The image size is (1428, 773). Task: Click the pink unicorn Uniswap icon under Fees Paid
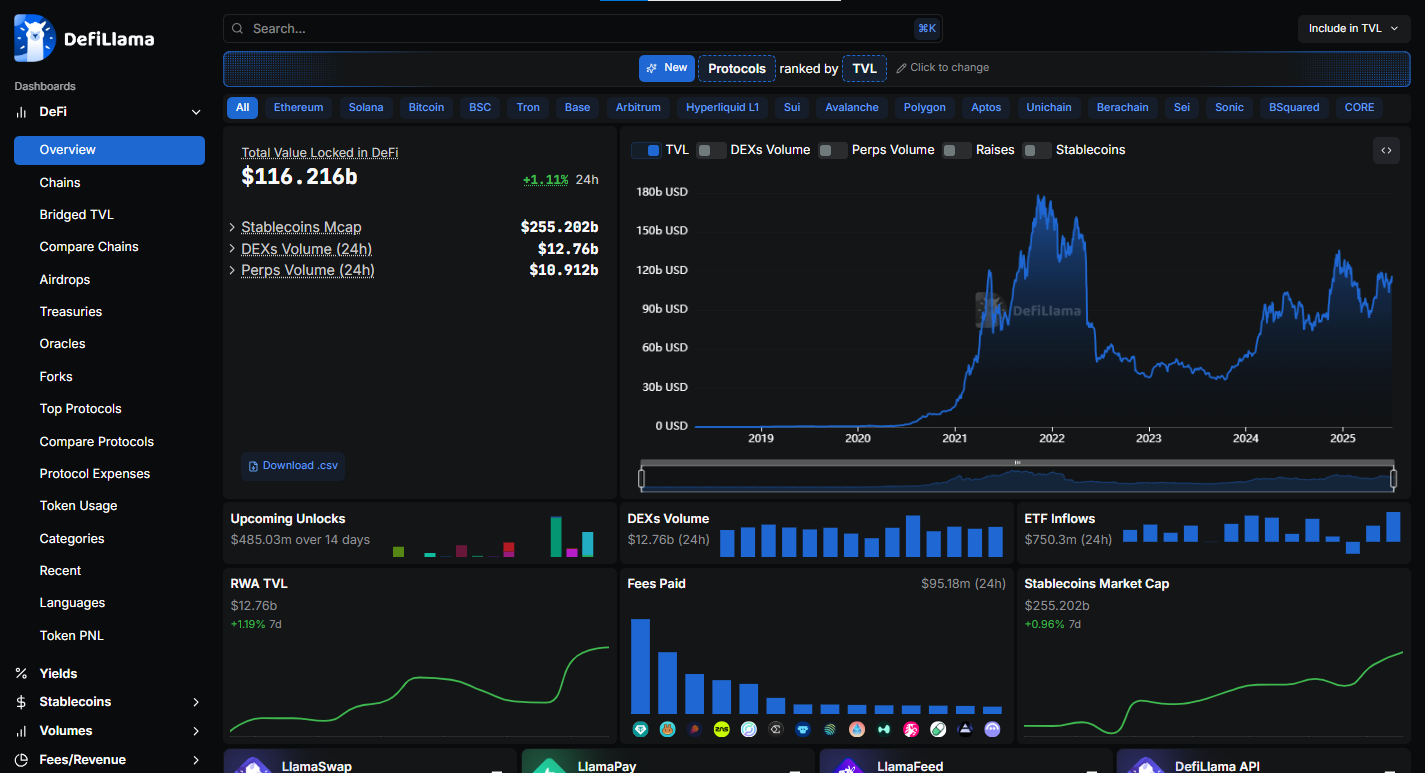911,729
